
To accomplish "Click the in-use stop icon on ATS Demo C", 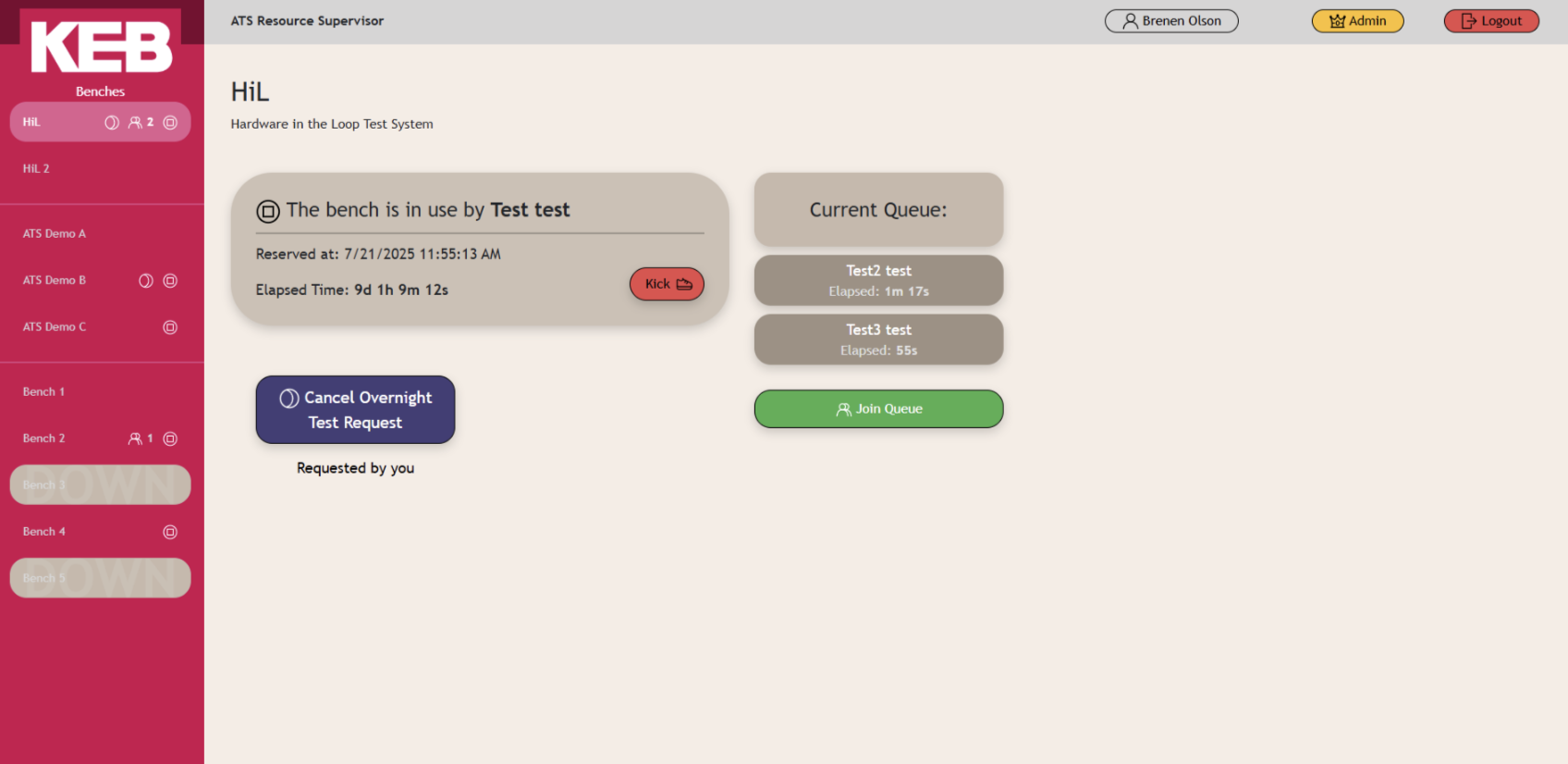I will [170, 327].
